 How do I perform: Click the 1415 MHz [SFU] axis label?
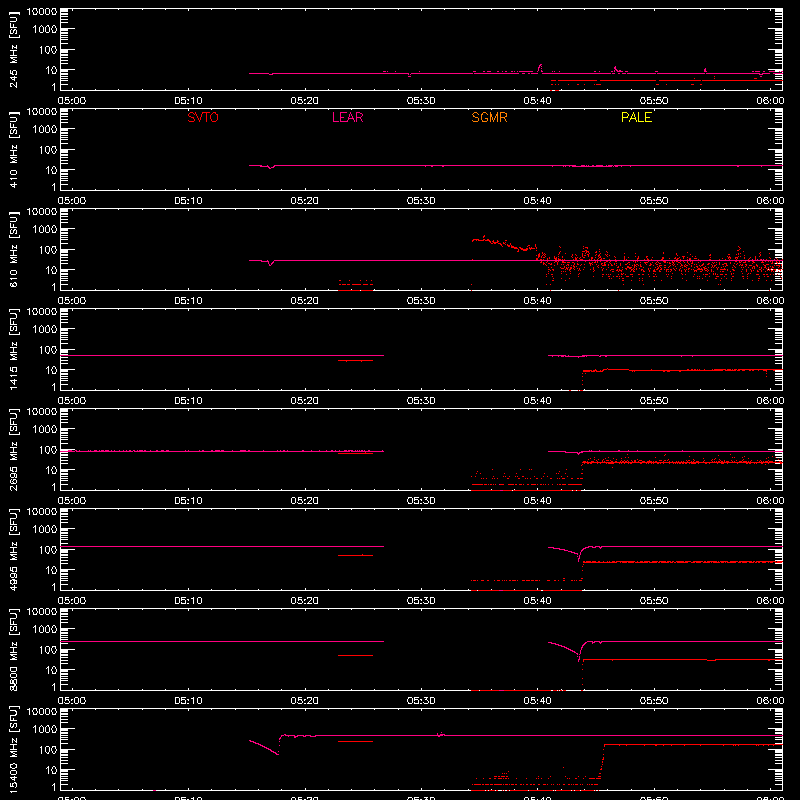pyautogui.click(x=14, y=349)
